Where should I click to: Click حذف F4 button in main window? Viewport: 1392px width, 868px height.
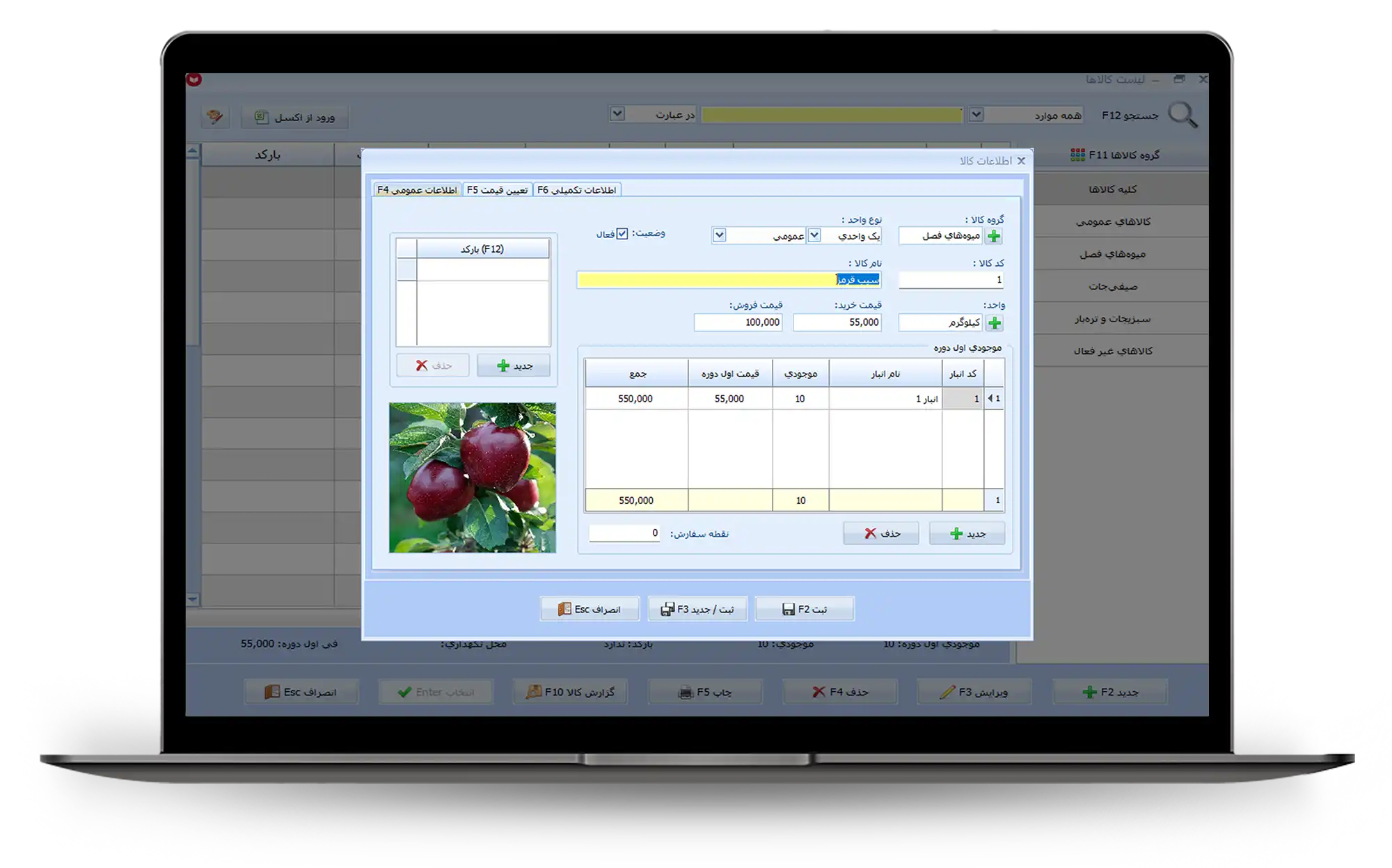[840, 692]
